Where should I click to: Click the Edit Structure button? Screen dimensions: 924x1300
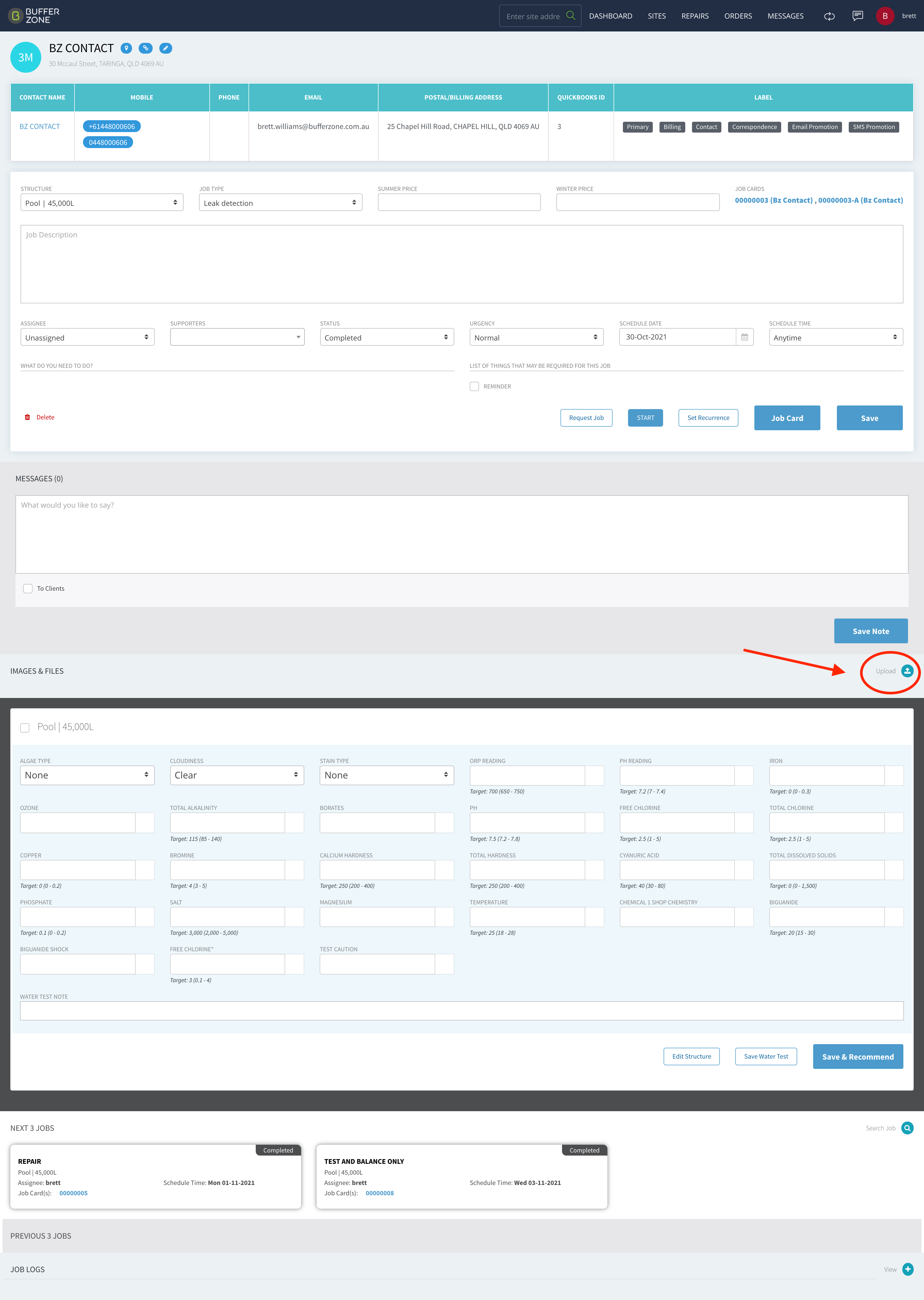[x=691, y=1057]
